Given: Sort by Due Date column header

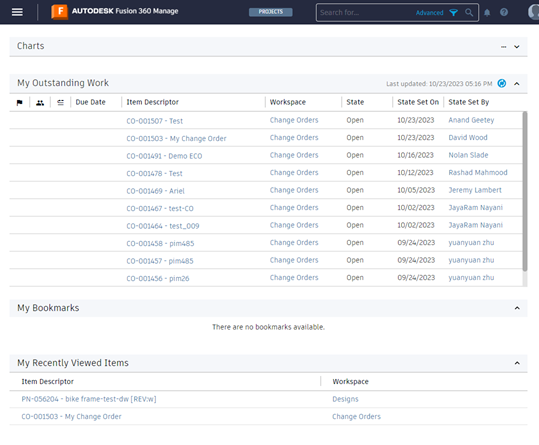Looking at the screenshot, I should coord(90,102).
